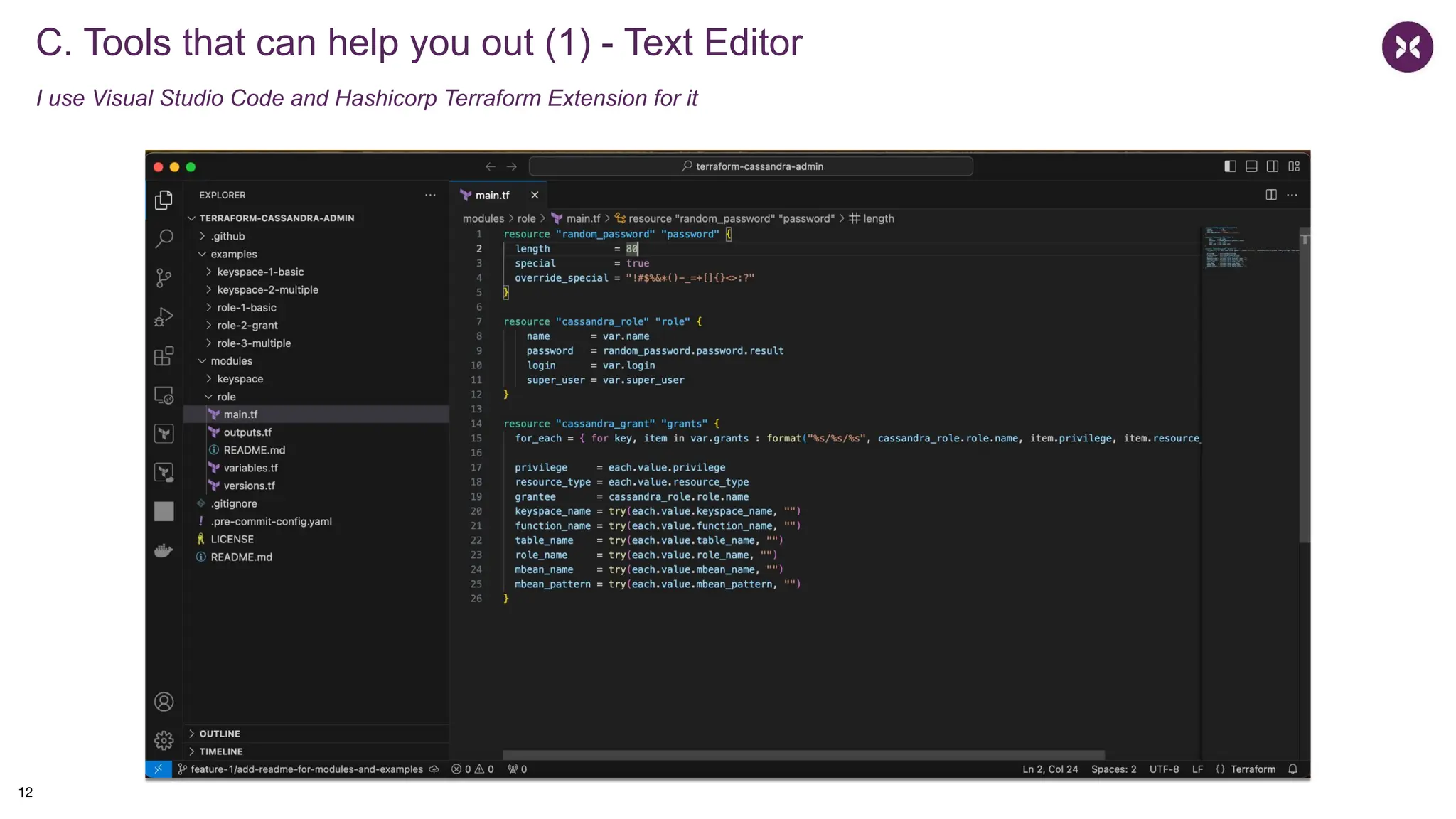Viewport: 1456px width, 819px height.
Task: Toggle the bottom panel visibility
Action: pyautogui.click(x=1251, y=166)
